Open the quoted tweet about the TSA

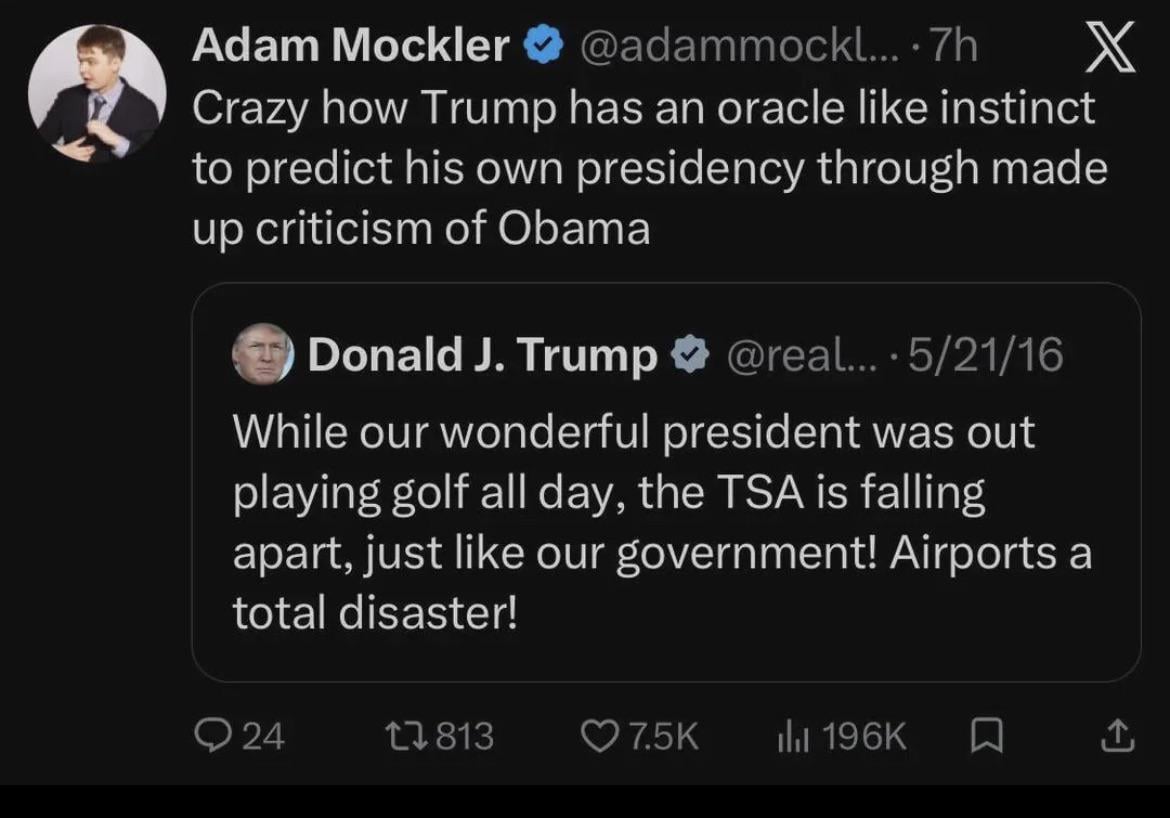(660, 520)
